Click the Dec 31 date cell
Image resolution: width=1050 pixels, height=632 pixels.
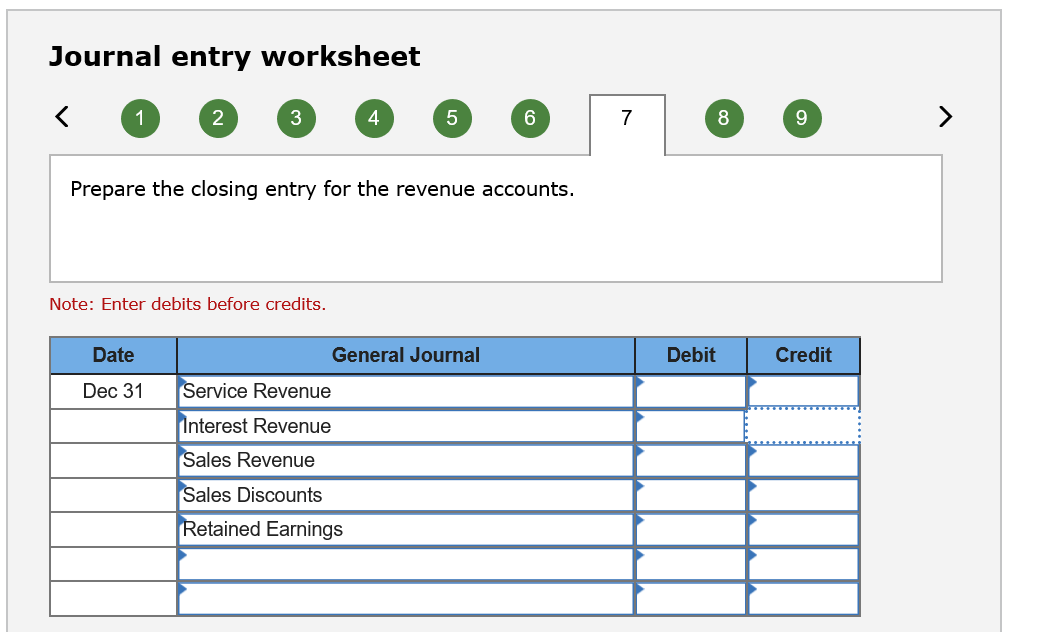pyautogui.click(x=113, y=392)
